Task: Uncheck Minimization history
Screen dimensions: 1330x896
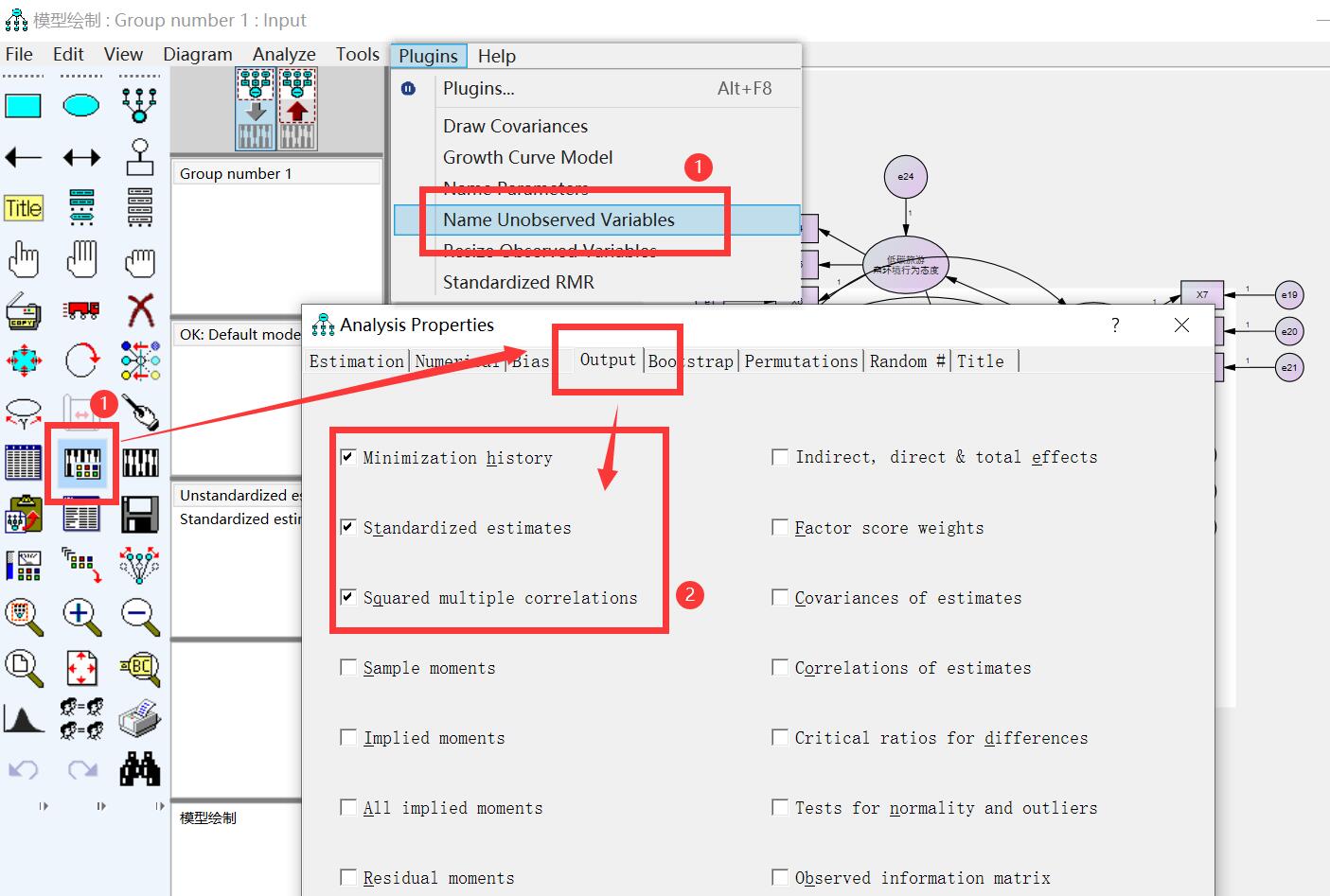Action: click(348, 456)
